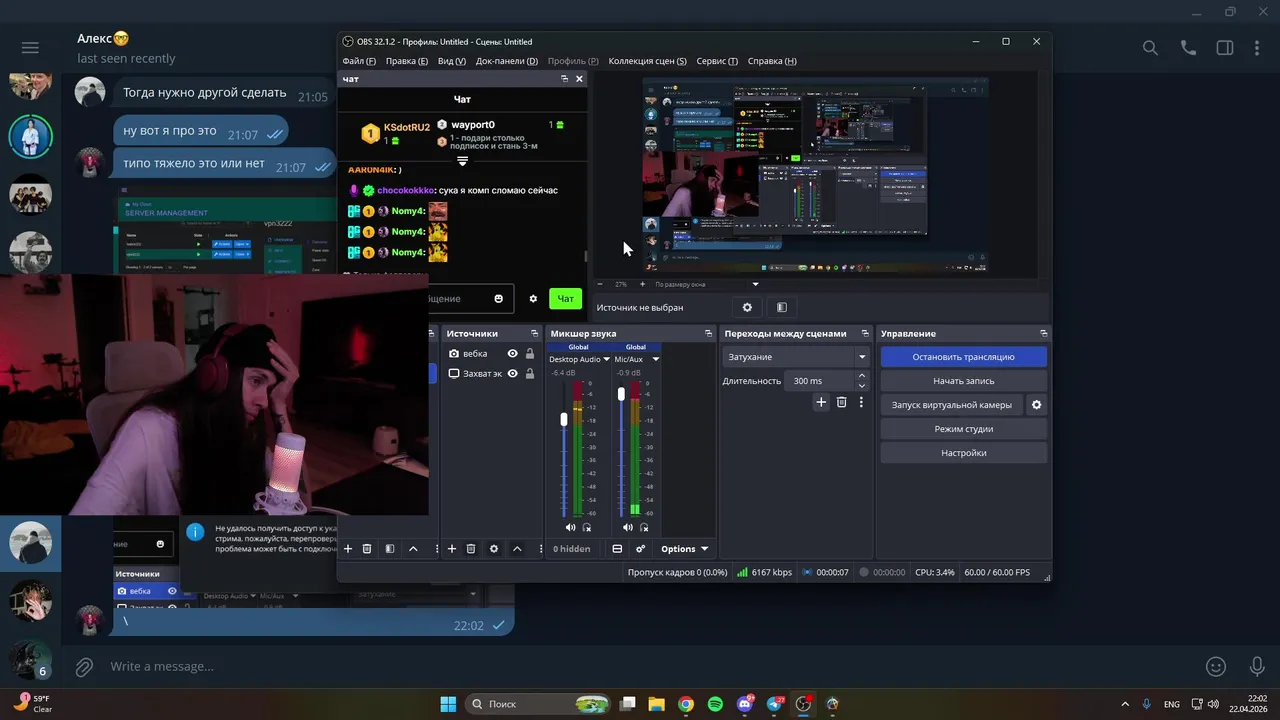
Task: Lock the Захват эк source
Action: click(x=530, y=374)
